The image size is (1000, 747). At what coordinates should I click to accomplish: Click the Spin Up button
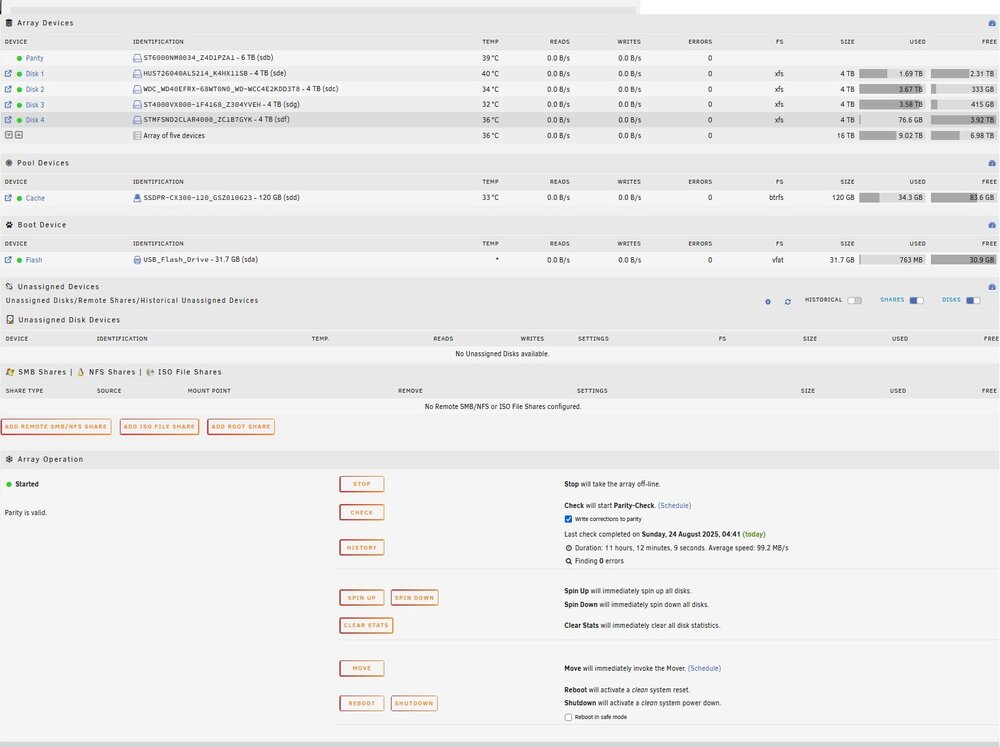point(362,598)
